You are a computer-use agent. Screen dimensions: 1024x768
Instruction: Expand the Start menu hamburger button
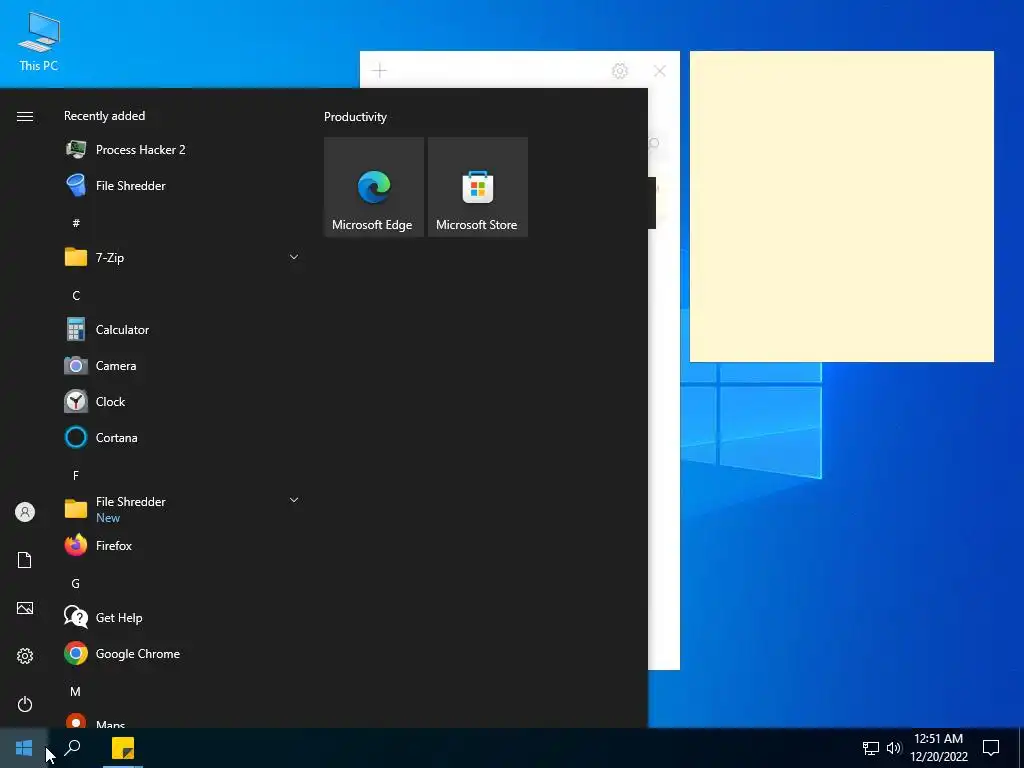tap(25, 117)
